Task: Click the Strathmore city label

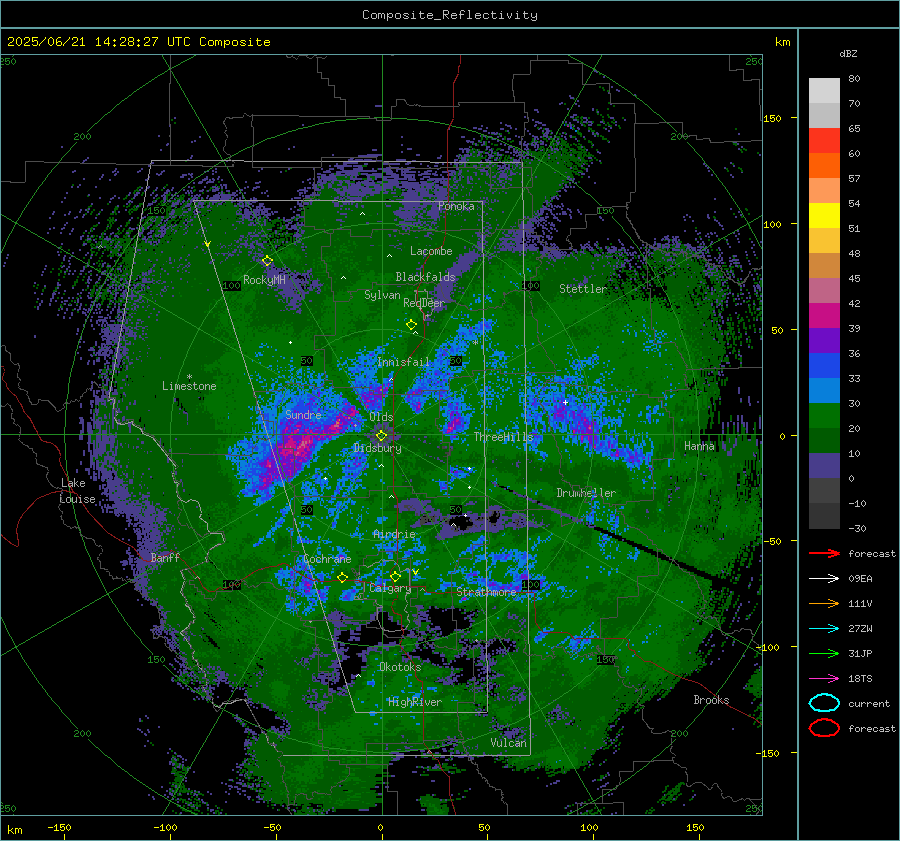Action: [x=487, y=592]
